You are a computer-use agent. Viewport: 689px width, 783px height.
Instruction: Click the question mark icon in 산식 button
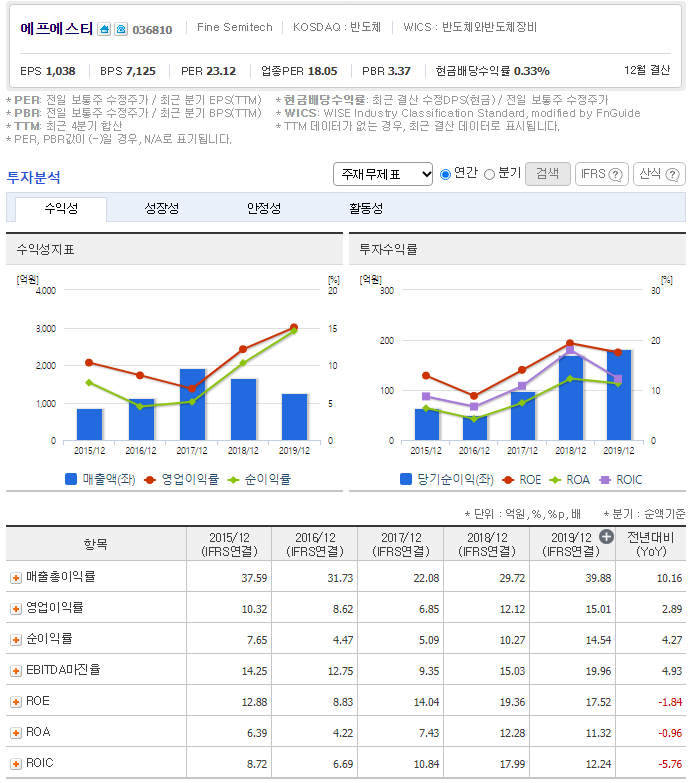pos(673,174)
